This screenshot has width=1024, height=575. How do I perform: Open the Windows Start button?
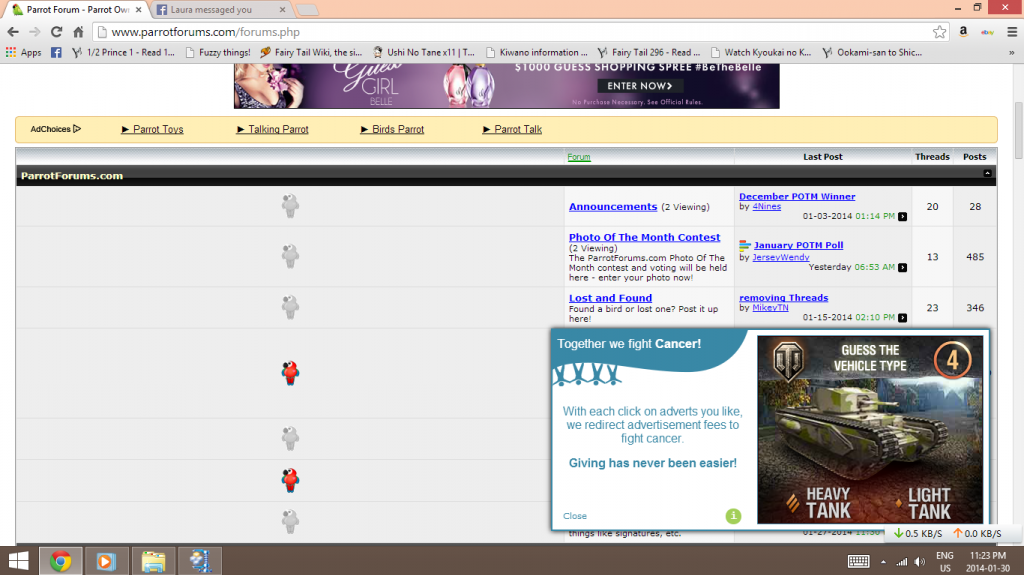[18, 561]
